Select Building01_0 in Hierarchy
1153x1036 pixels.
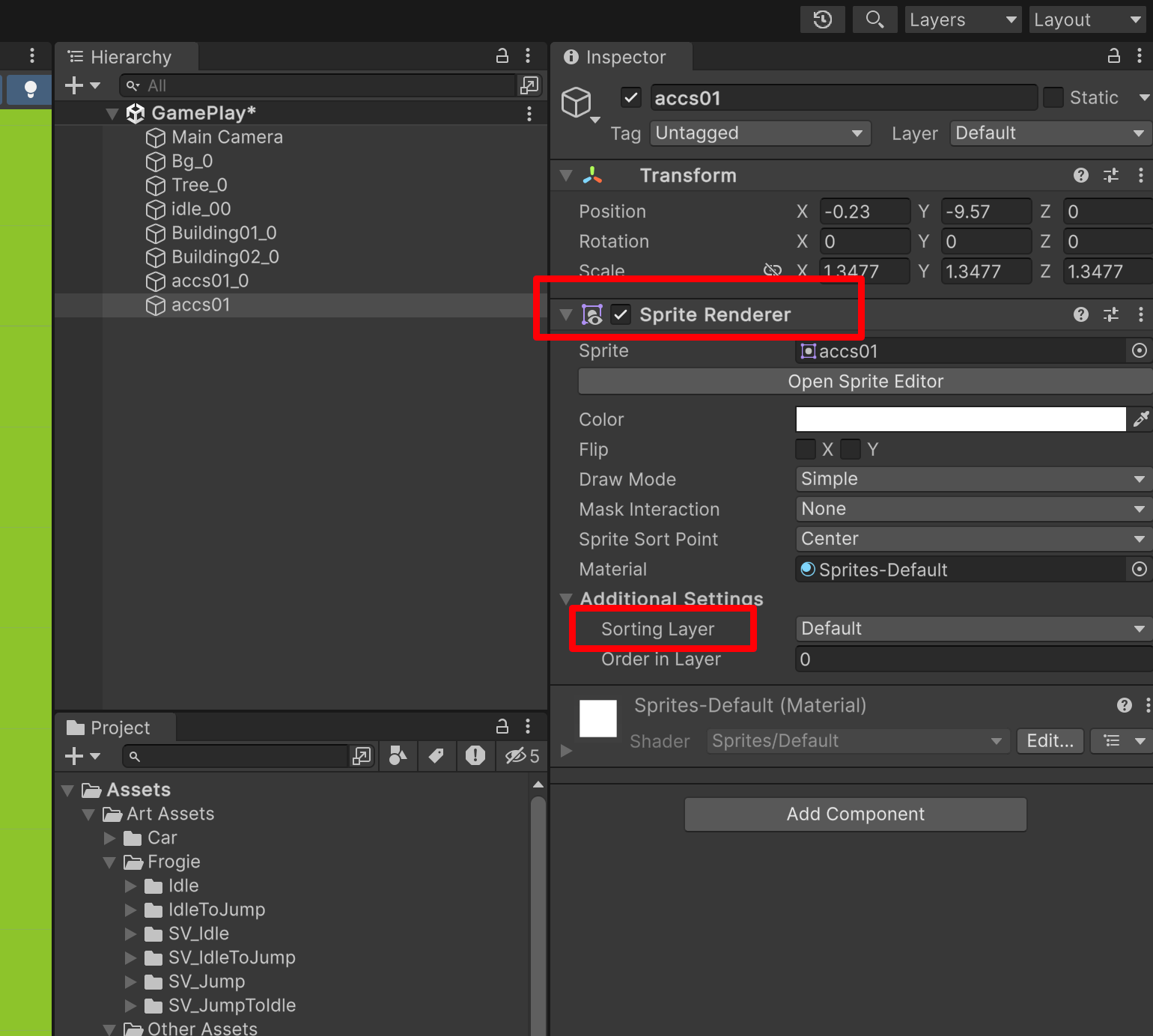(x=211, y=234)
